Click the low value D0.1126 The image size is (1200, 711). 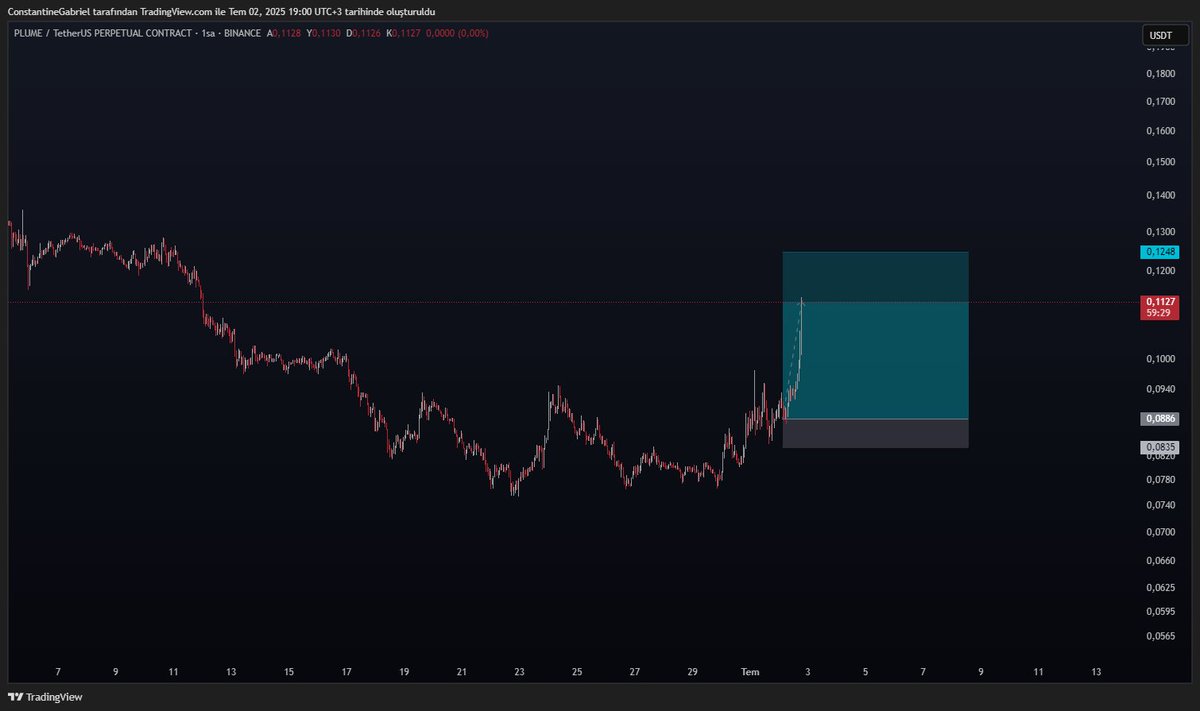364,33
